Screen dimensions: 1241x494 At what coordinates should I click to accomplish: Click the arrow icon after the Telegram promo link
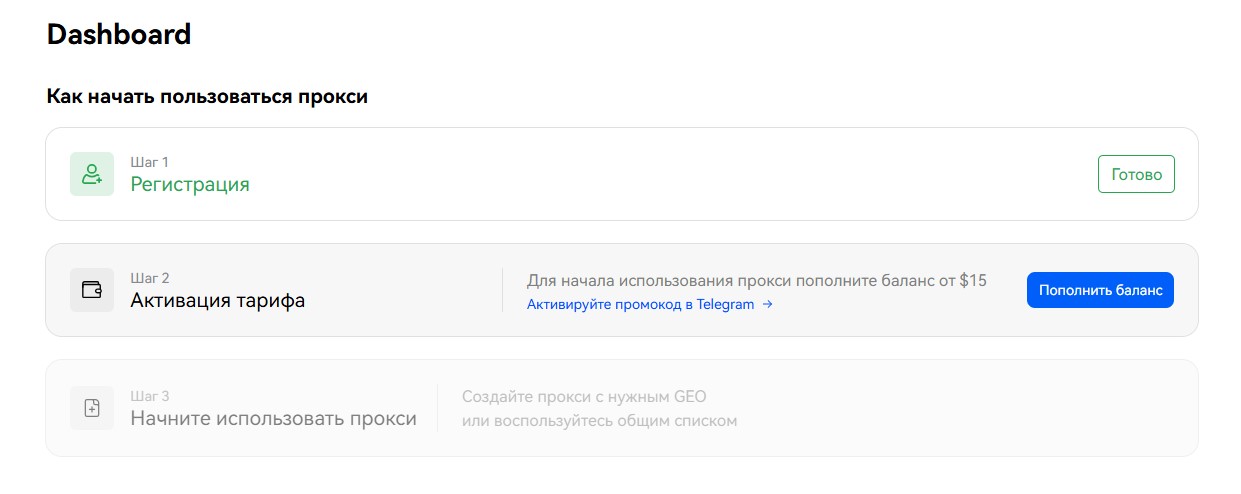pos(767,305)
